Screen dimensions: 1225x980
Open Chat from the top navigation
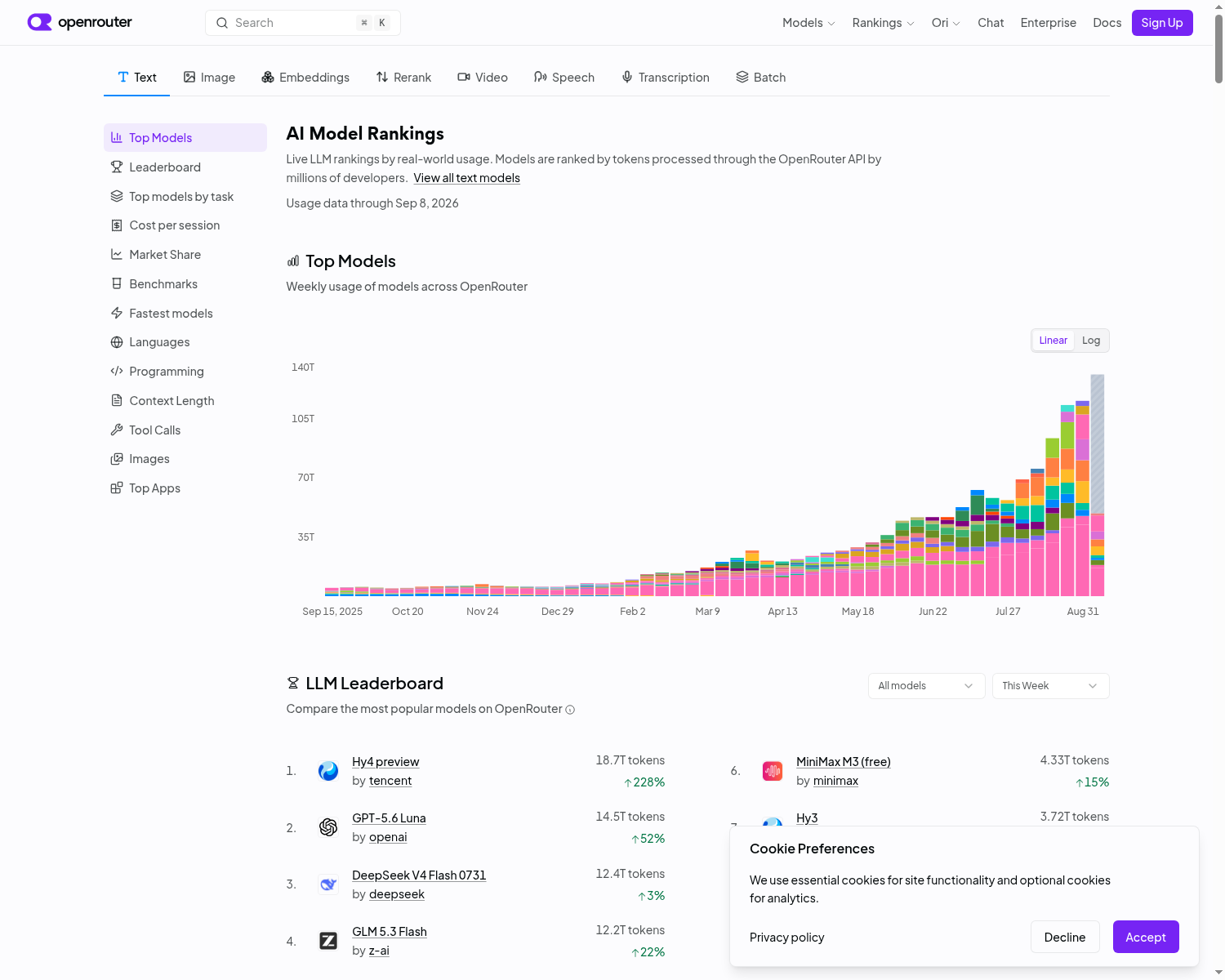(991, 23)
